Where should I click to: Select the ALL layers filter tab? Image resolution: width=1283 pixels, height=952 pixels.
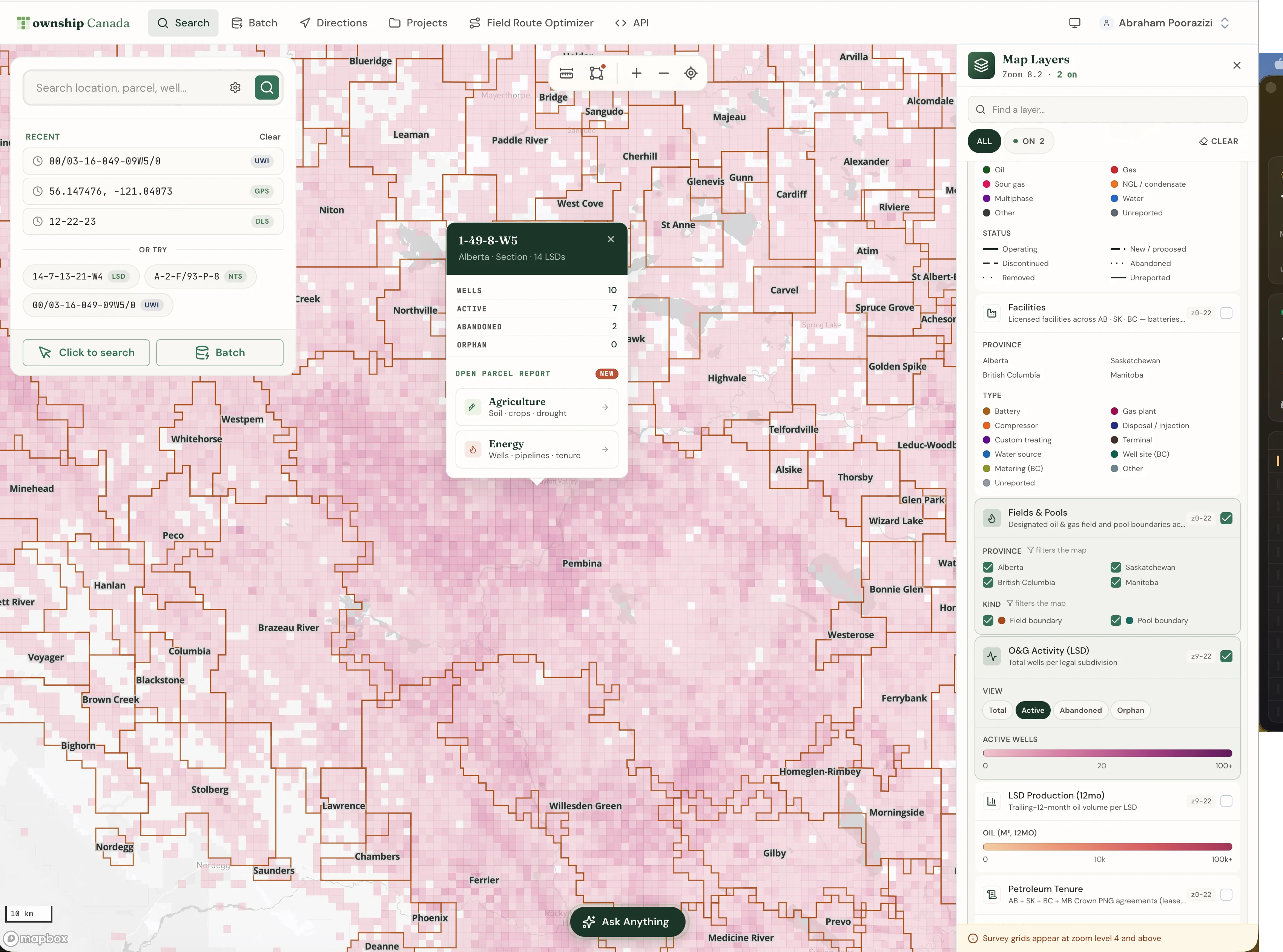pos(984,141)
